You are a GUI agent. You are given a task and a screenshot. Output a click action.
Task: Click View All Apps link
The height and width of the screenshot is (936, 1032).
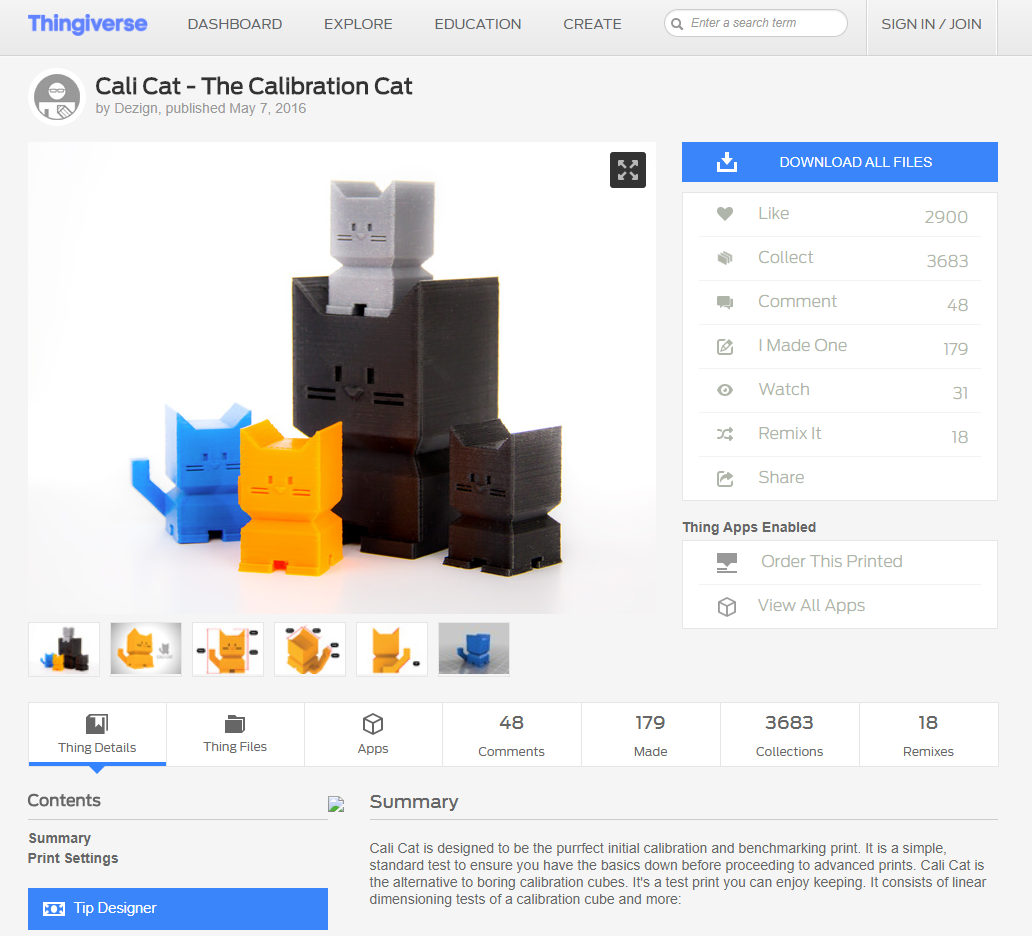tap(812, 606)
